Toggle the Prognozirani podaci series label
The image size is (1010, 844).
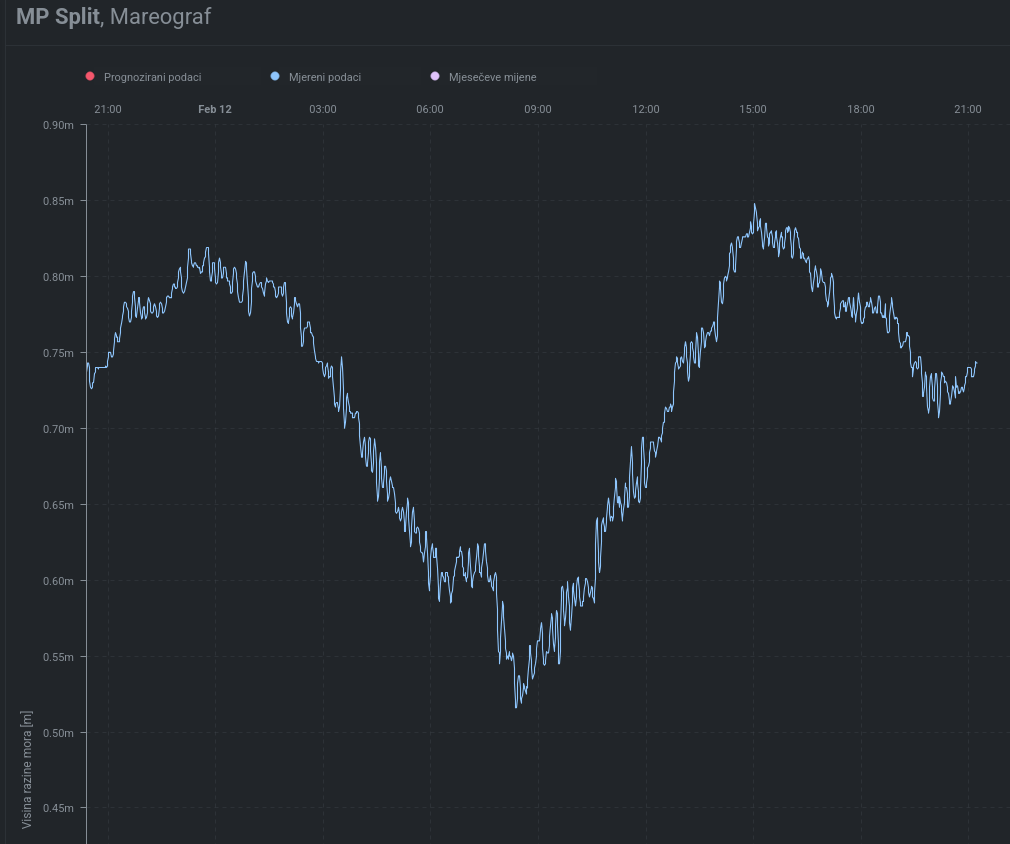click(152, 77)
